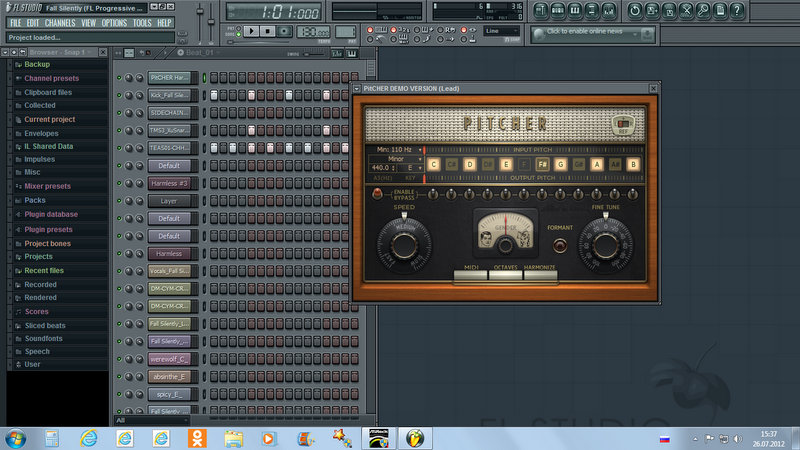Open the playlist window from the toolbar
The width and height of the screenshot is (800, 450).
pyautogui.click(x=541, y=10)
